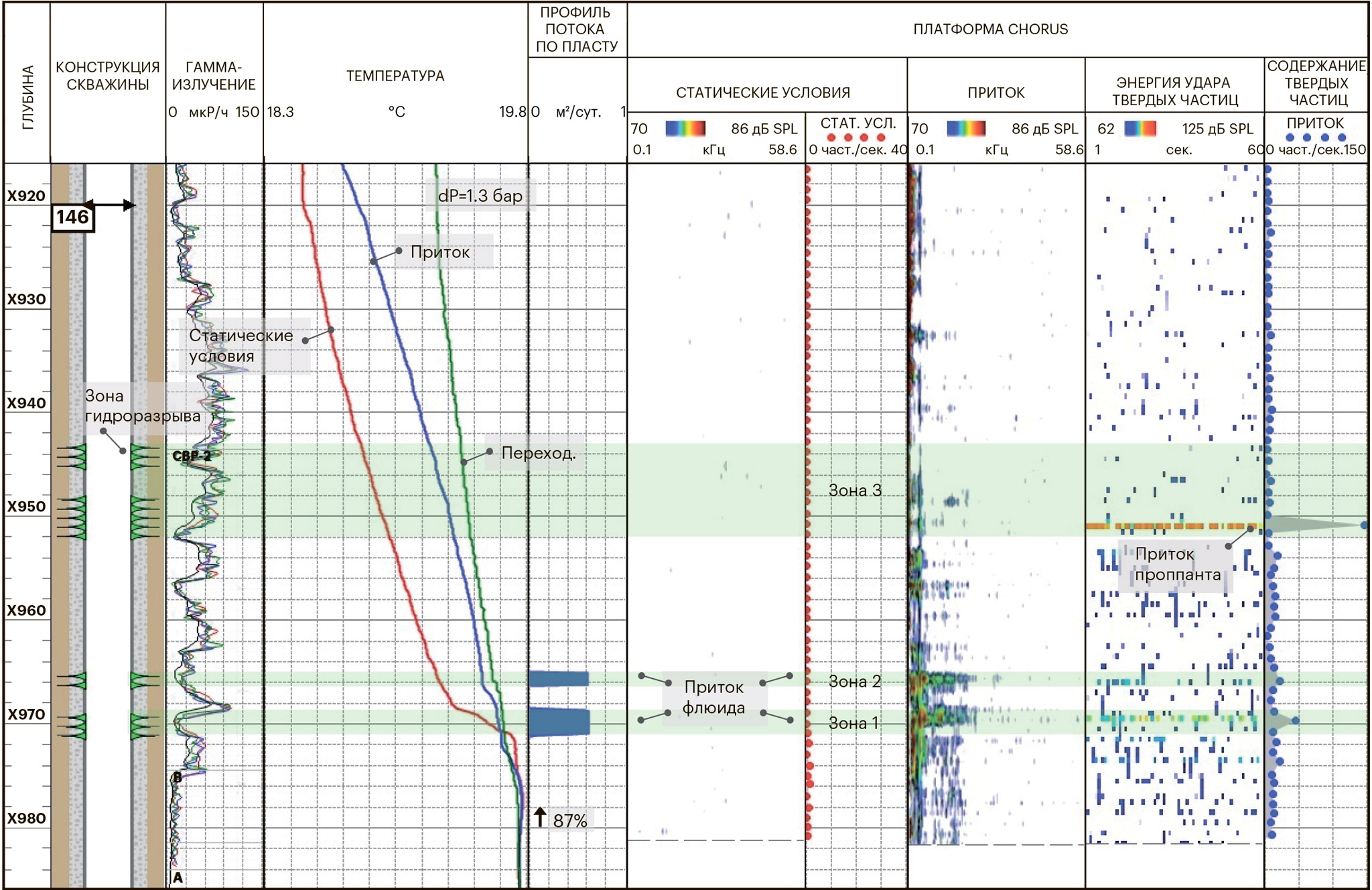Click the red dots in СТАТ. УСЛ. legend
The width and height of the screenshot is (1372, 890).
pos(855,137)
